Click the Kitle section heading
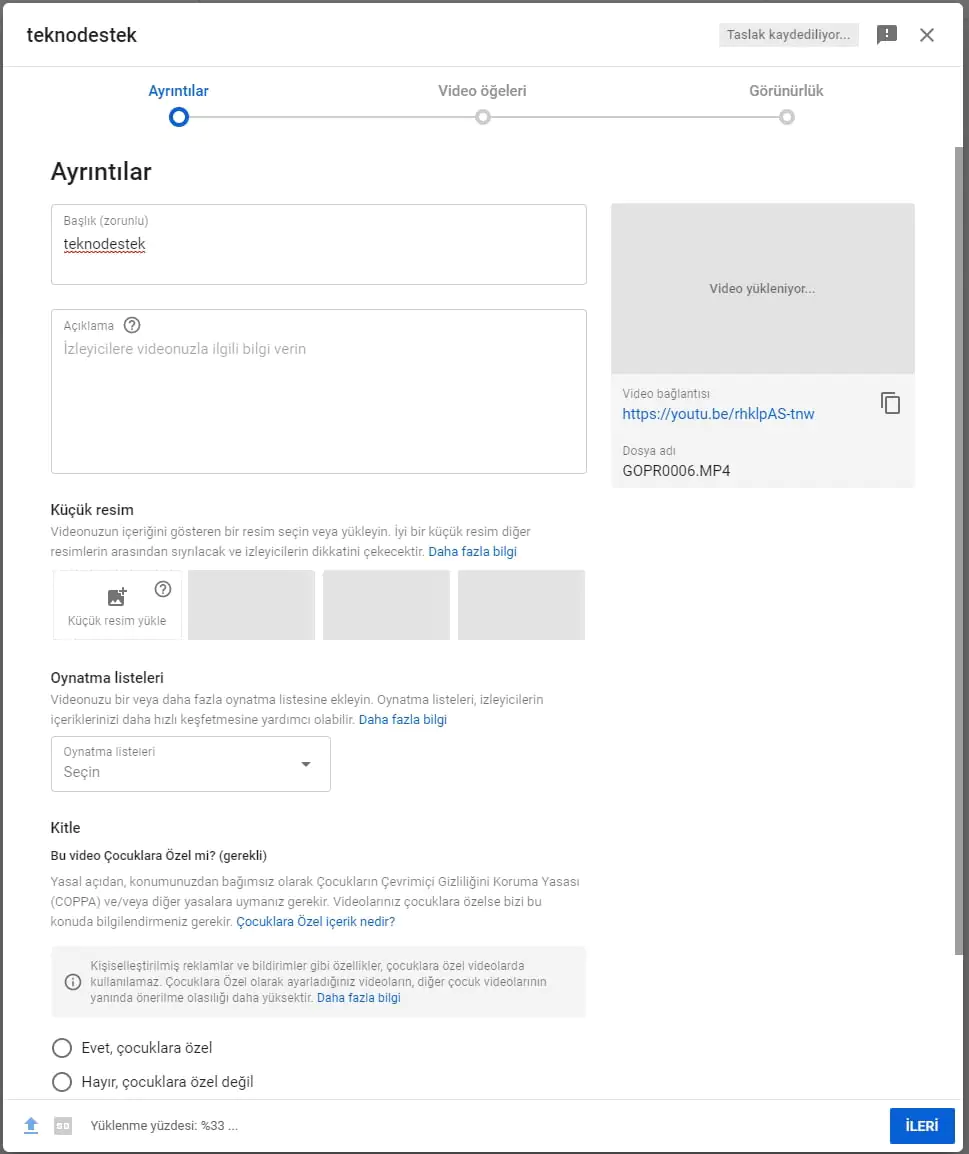 tap(65, 827)
